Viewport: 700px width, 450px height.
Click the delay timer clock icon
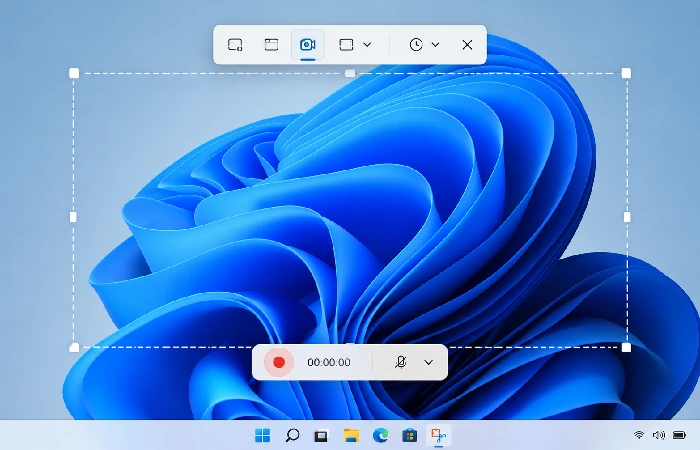tap(416, 45)
